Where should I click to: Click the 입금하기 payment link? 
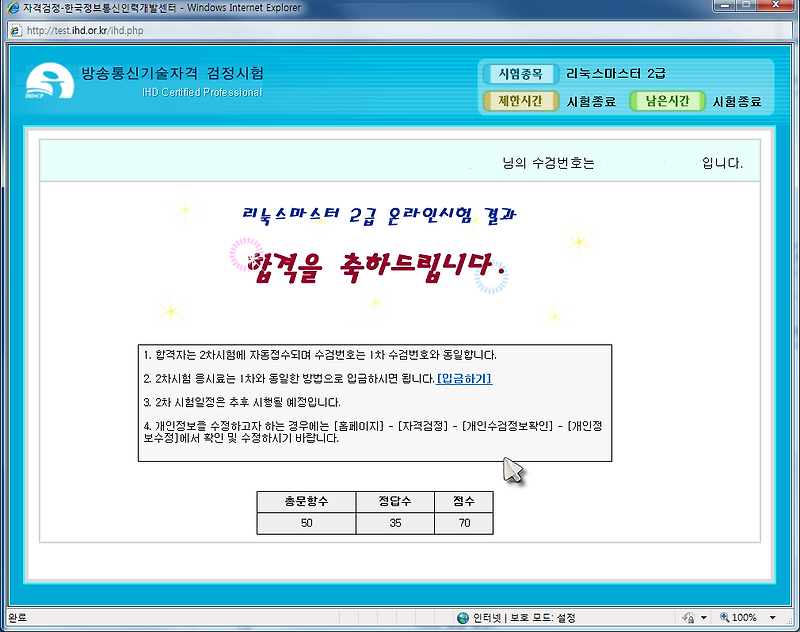464,378
